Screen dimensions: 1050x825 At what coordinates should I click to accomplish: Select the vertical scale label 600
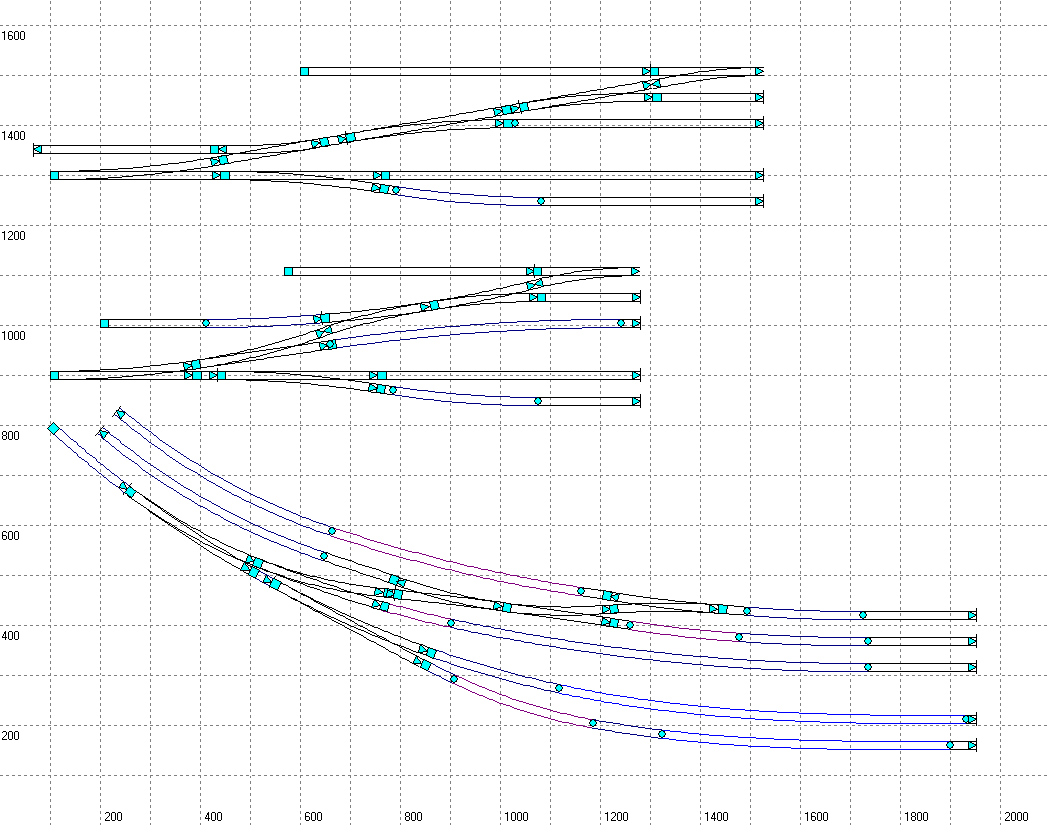[x=11, y=536]
